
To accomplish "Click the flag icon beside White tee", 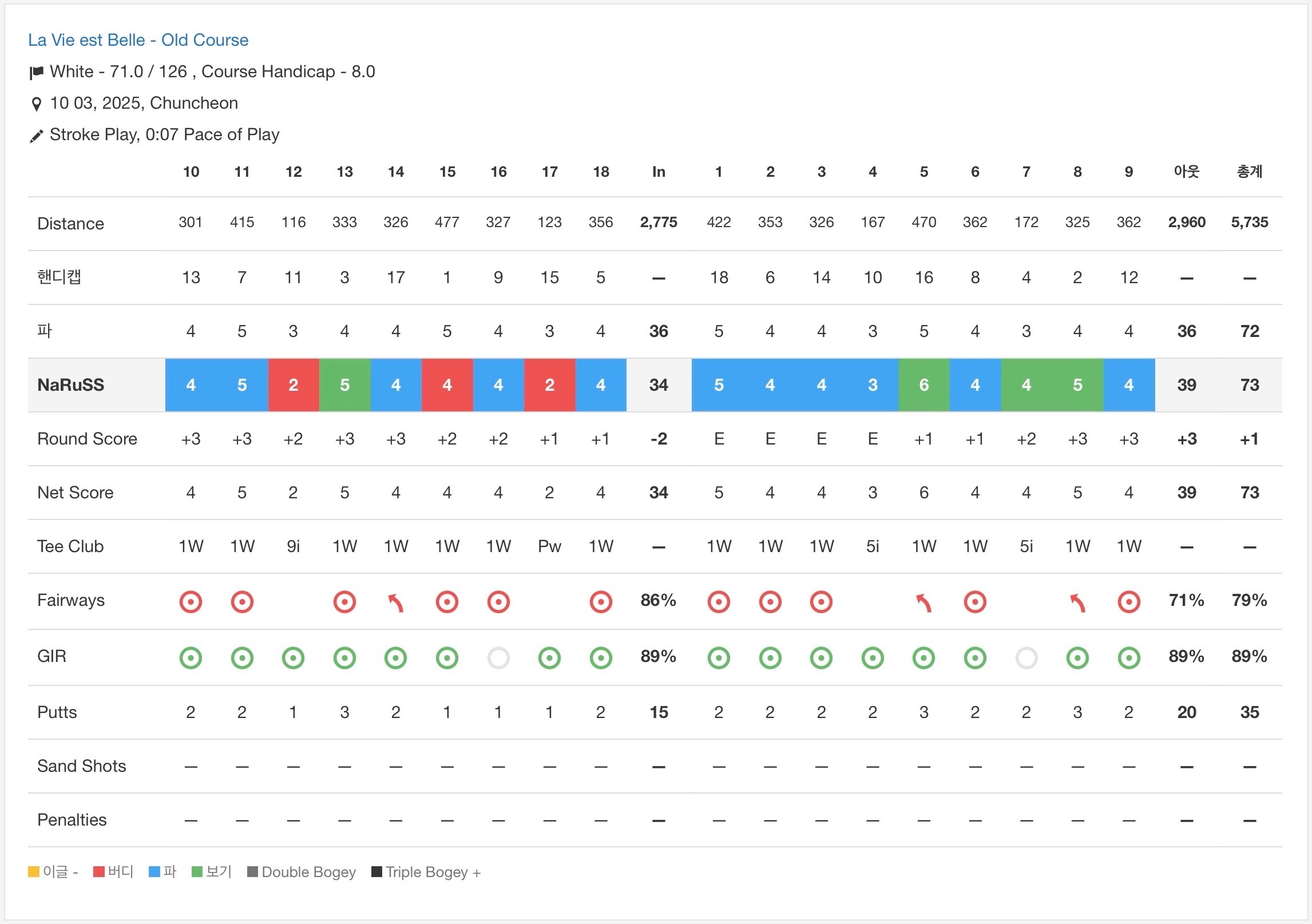I will pyautogui.click(x=36, y=73).
